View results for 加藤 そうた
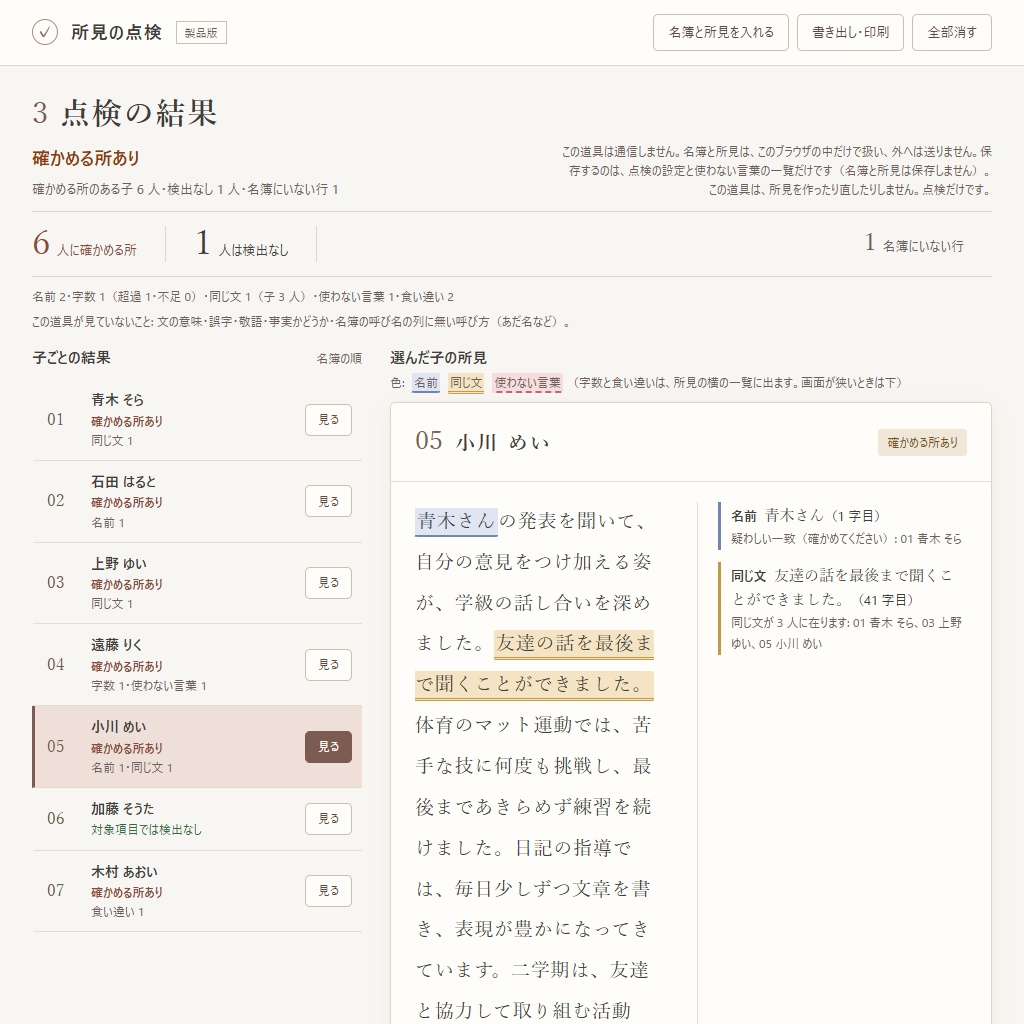 tap(328, 819)
